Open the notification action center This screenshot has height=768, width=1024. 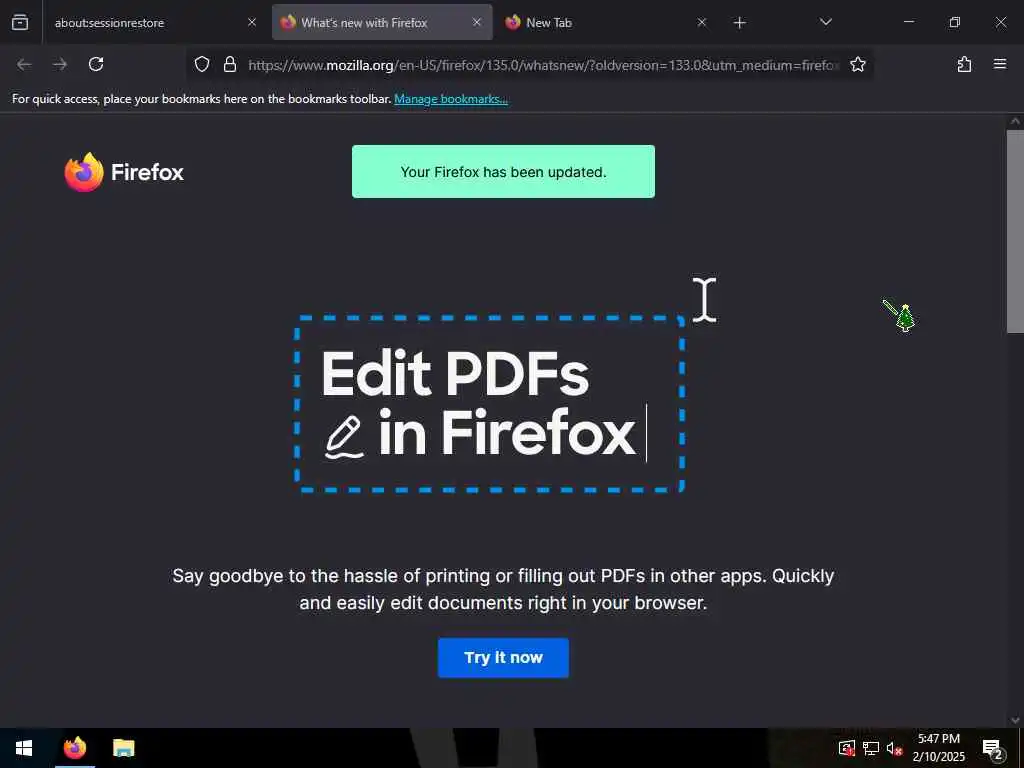pos(993,748)
